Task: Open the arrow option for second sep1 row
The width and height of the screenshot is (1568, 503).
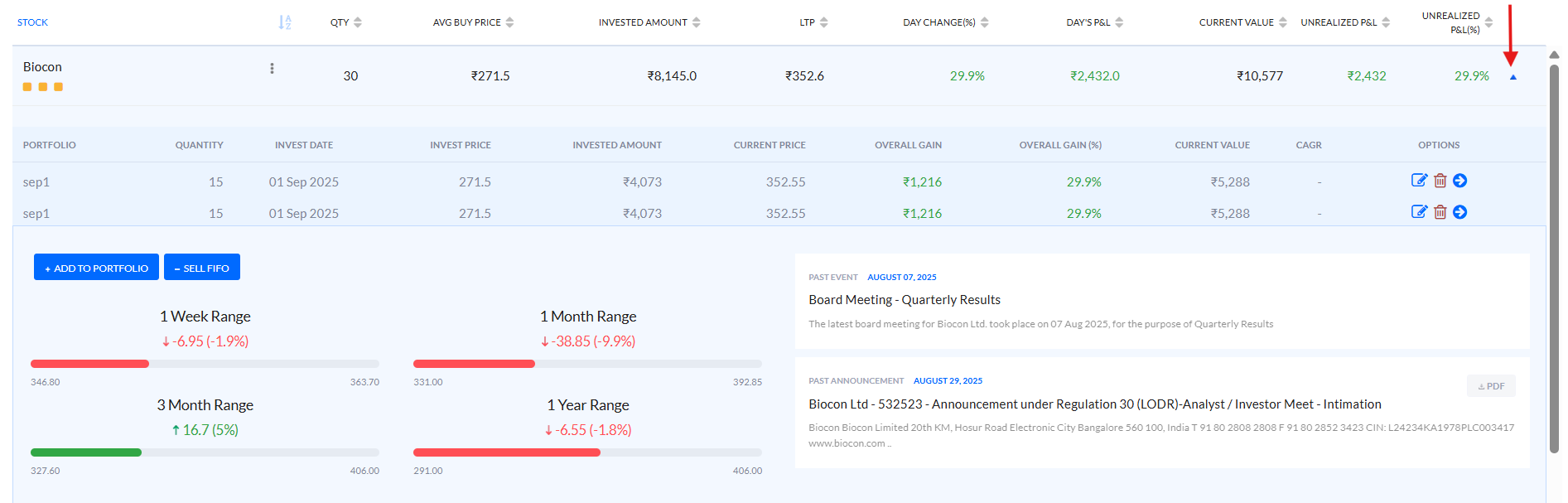Action: [1460, 212]
